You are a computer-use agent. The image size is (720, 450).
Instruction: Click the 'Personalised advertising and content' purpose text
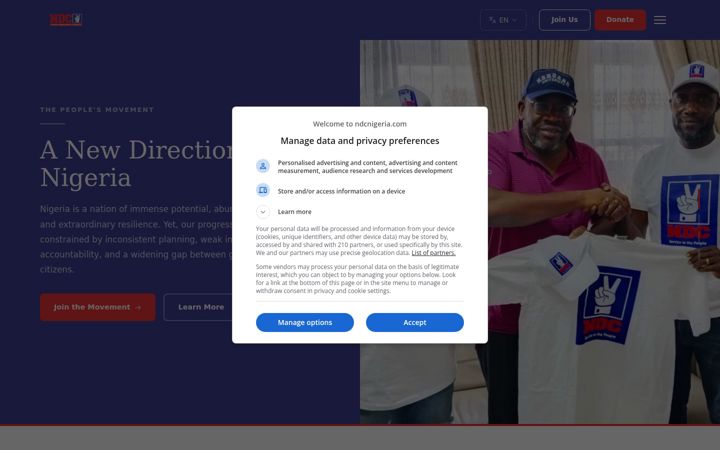(x=367, y=167)
